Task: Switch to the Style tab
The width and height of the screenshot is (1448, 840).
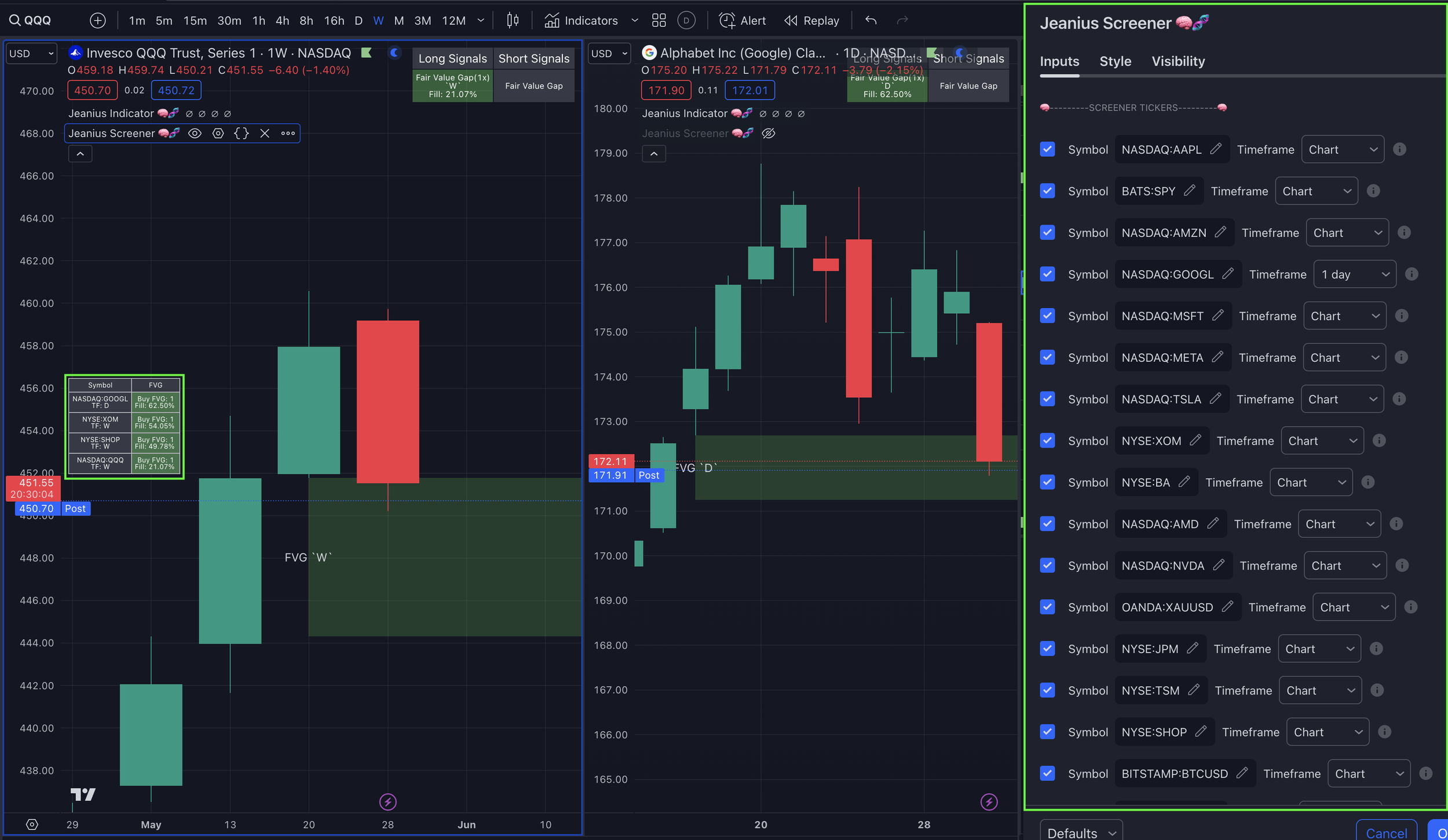Action: coord(1115,61)
